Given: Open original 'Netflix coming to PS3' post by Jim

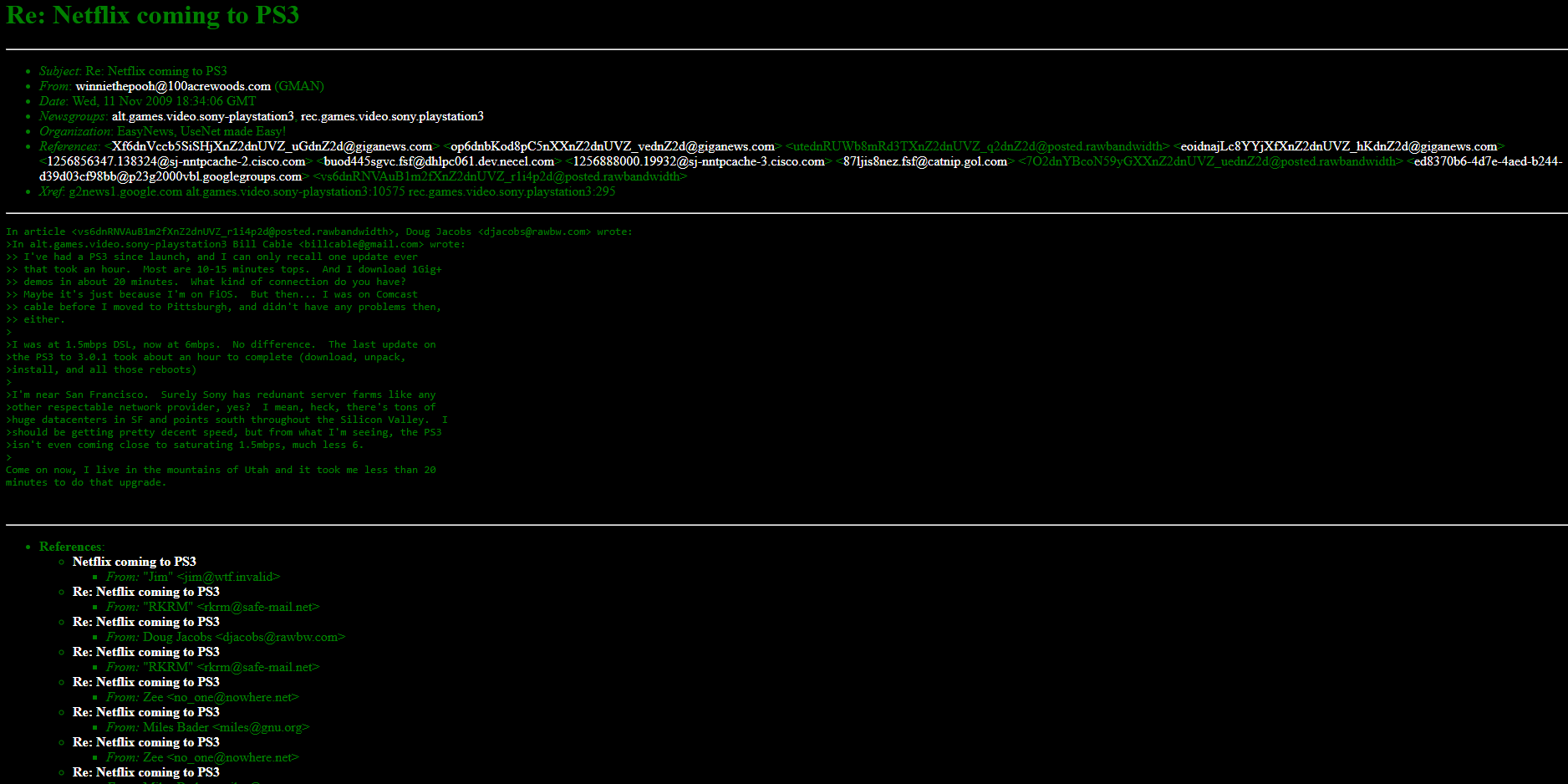Looking at the screenshot, I should 135,562.
